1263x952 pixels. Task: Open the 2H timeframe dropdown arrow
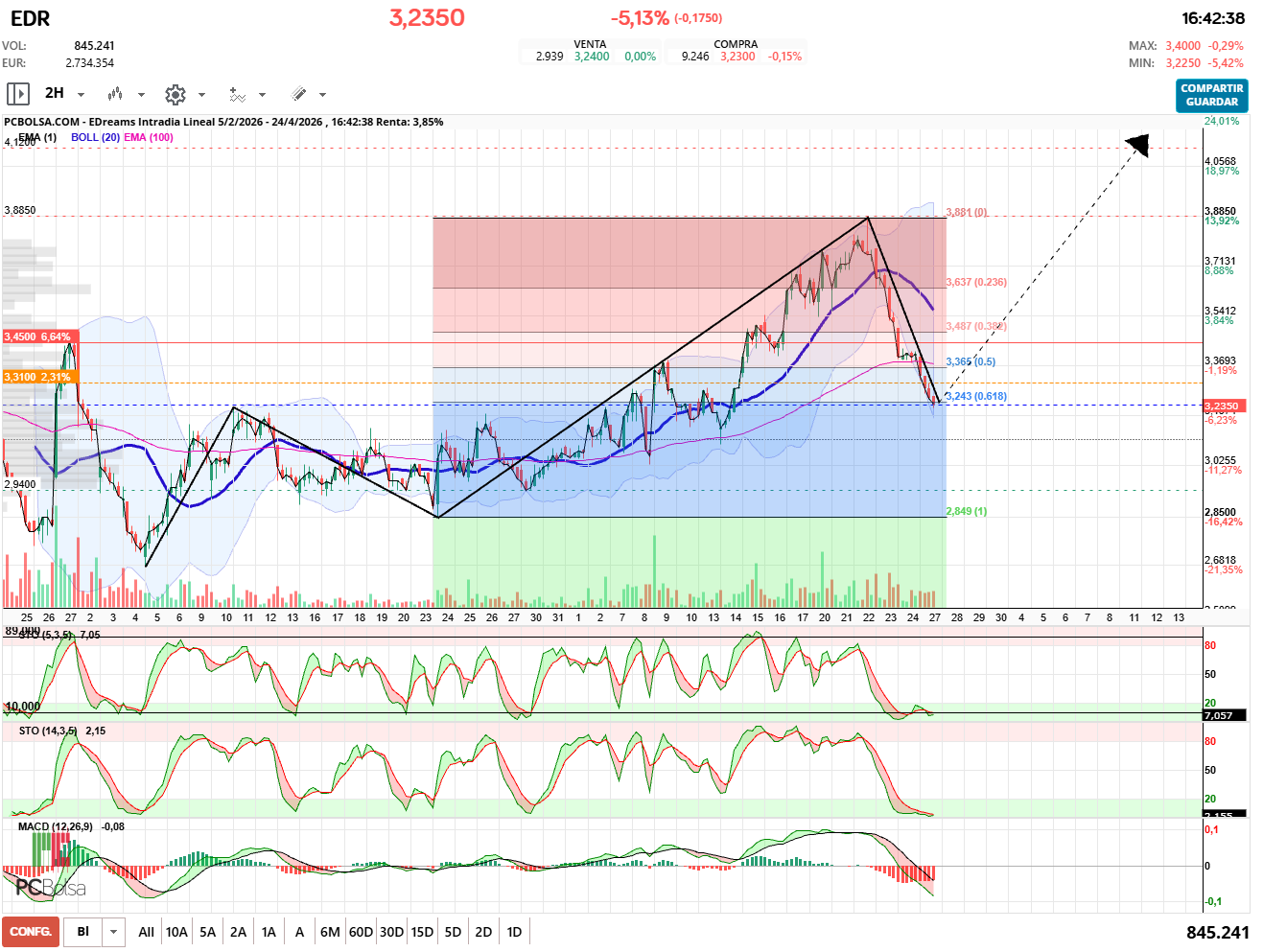coord(81,95)
